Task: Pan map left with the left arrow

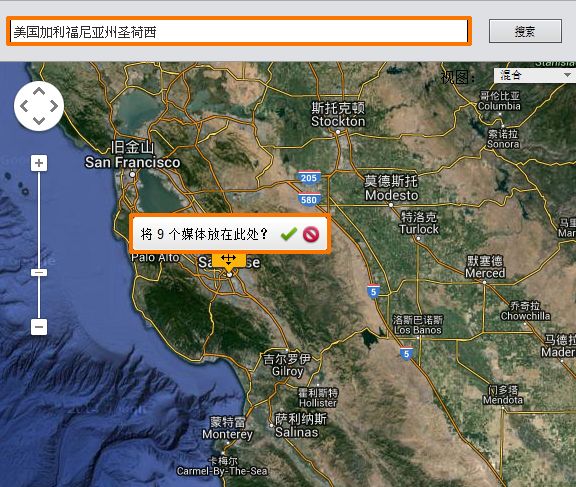Action: [24, 106]
